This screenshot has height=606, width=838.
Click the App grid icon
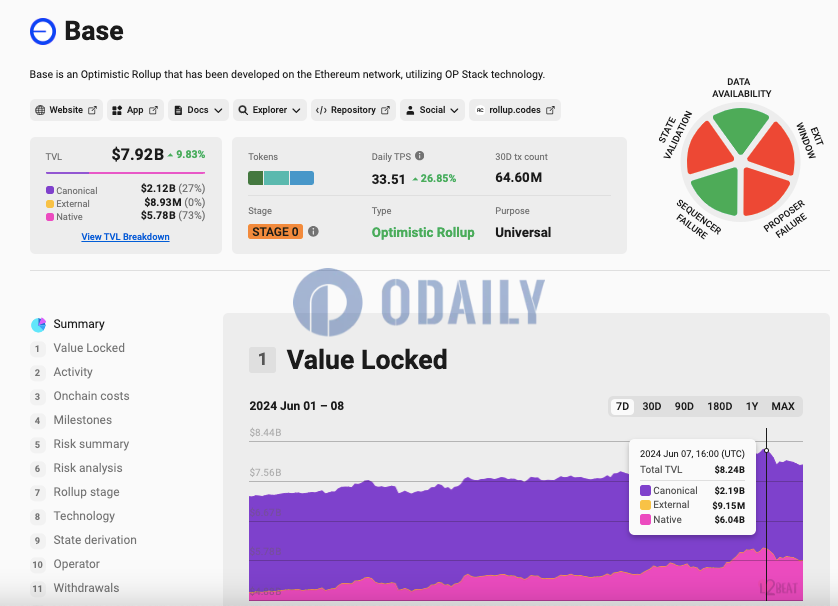(x=117, y=110)
